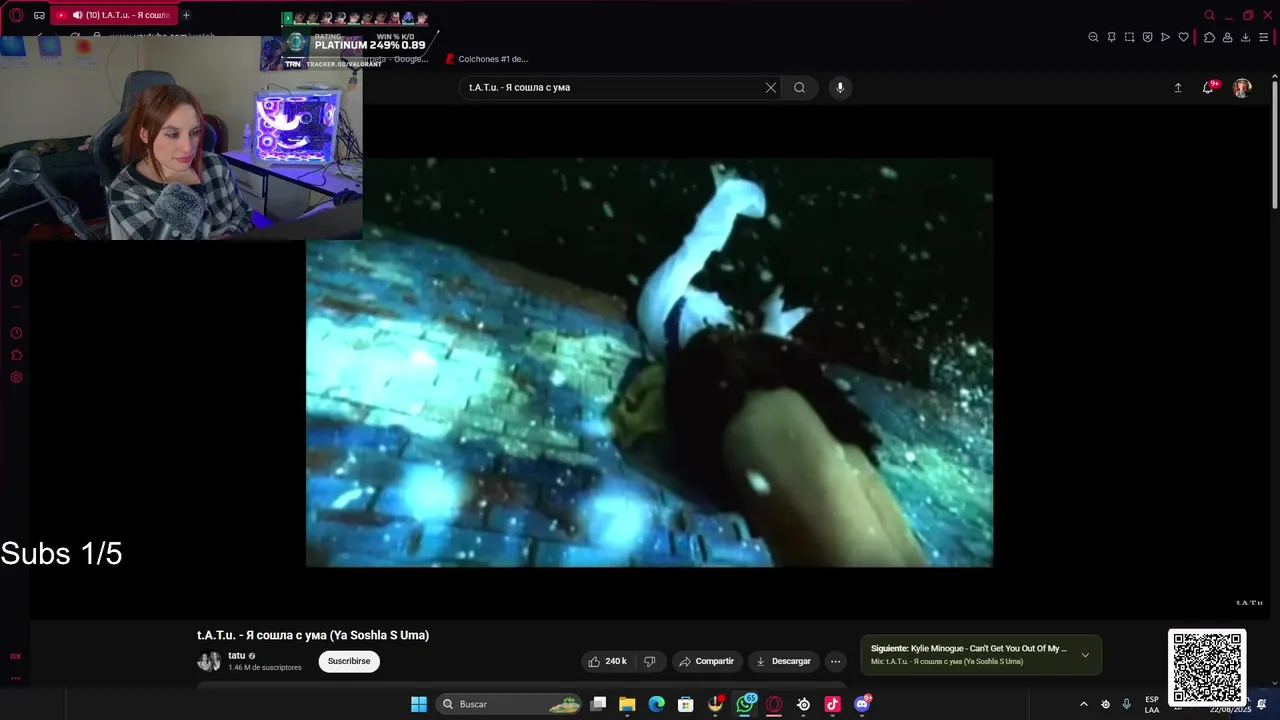1280x720 pixels.
Task: Click the zoom out magnifier icon
Action: 1093,37
